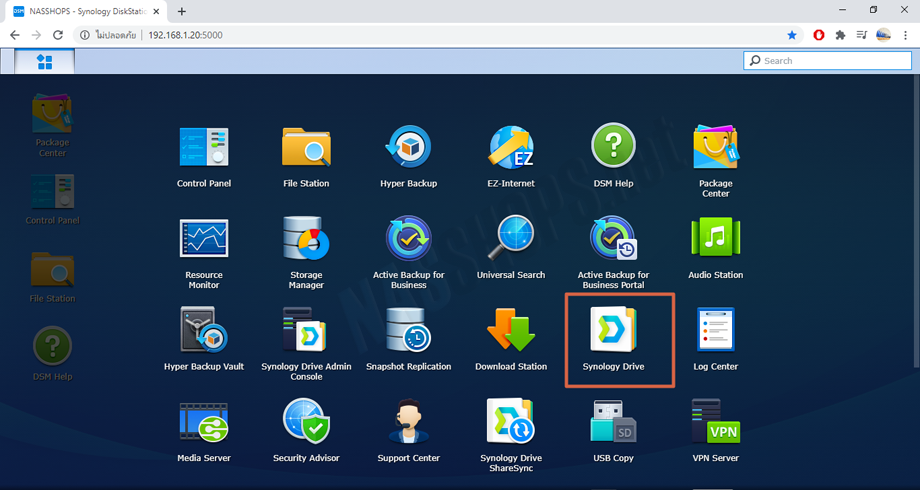Open Control Panel from the main menu grid

tap(204, 156)
